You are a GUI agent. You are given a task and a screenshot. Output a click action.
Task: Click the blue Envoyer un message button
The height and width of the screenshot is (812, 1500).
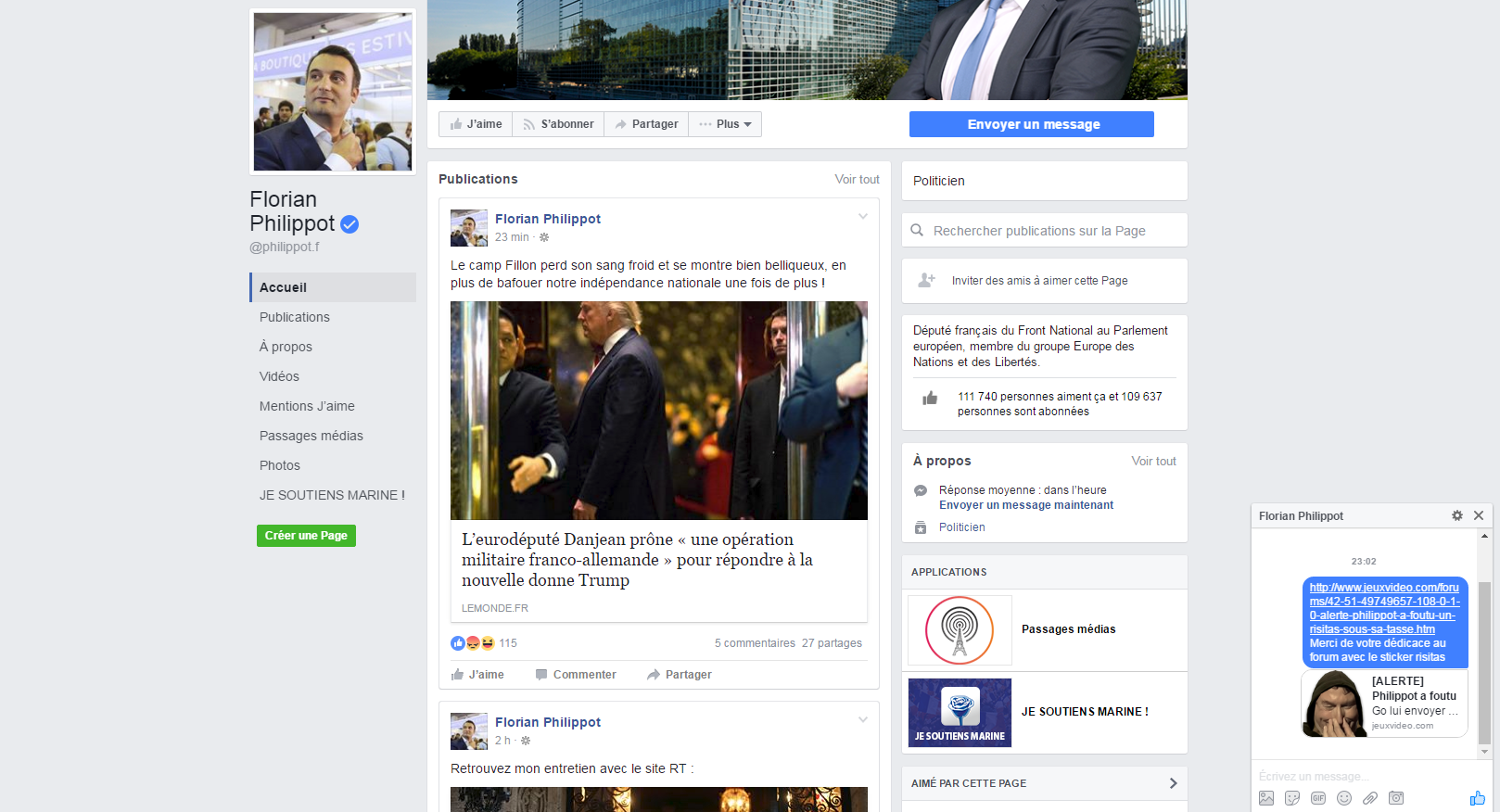pyautogui.click(x=1032, y=124)
